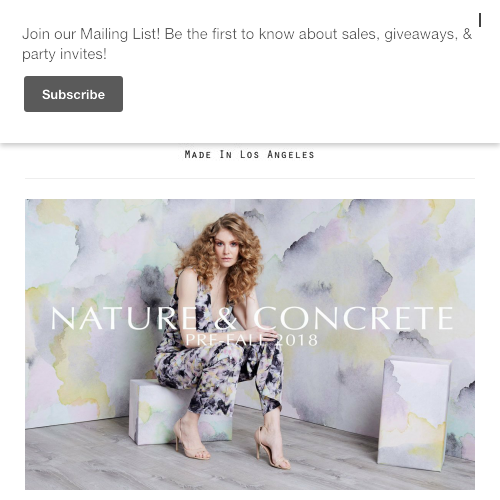Click the Subscribe button

point(73,94)
